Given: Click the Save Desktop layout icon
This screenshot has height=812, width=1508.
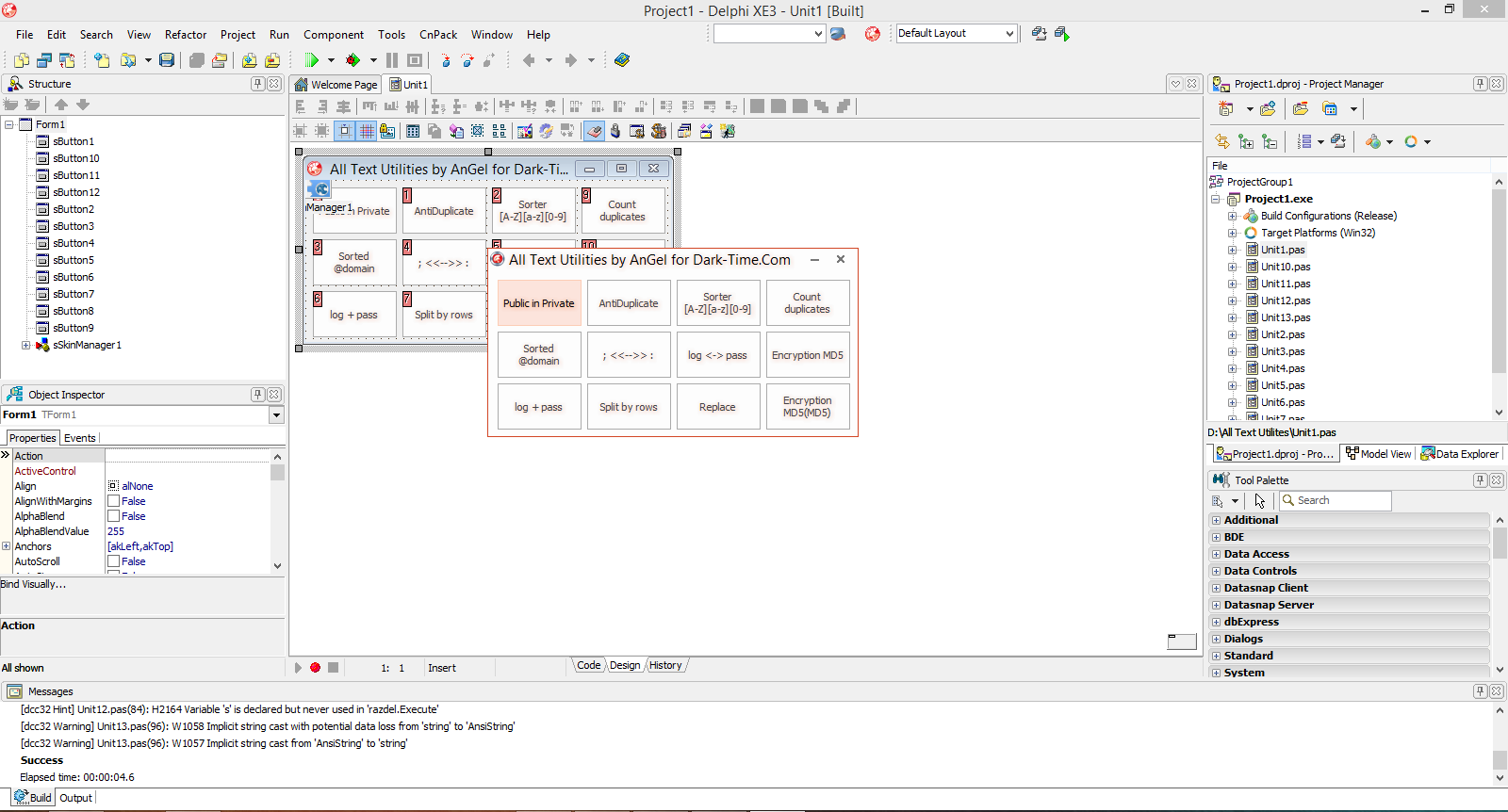Looking at the screenshot, I should (1039, 34).
